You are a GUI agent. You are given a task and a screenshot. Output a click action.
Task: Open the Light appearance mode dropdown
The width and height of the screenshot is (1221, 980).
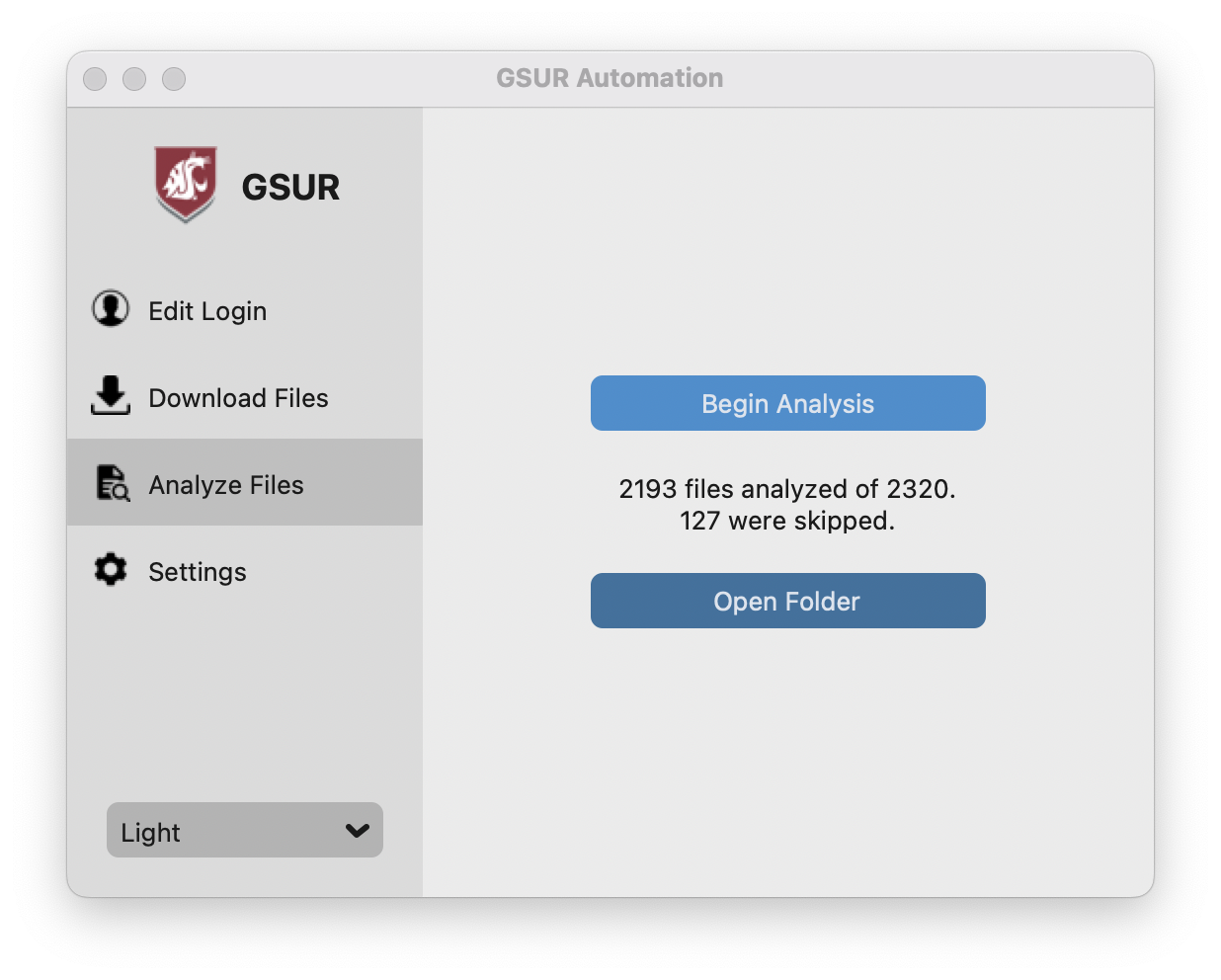click(x=245, y=830)
